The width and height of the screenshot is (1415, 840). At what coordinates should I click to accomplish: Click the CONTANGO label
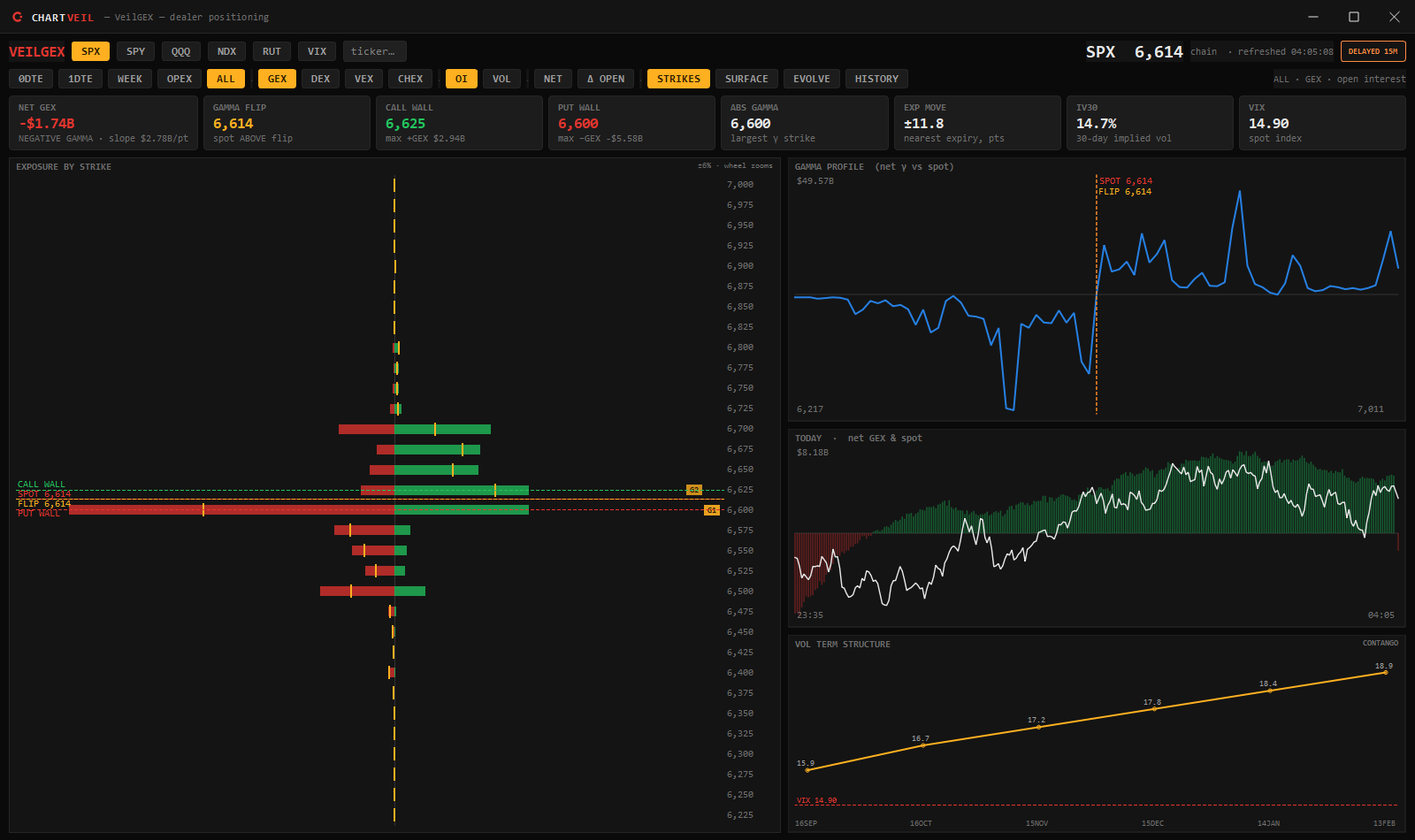(x=1381, y=643)
